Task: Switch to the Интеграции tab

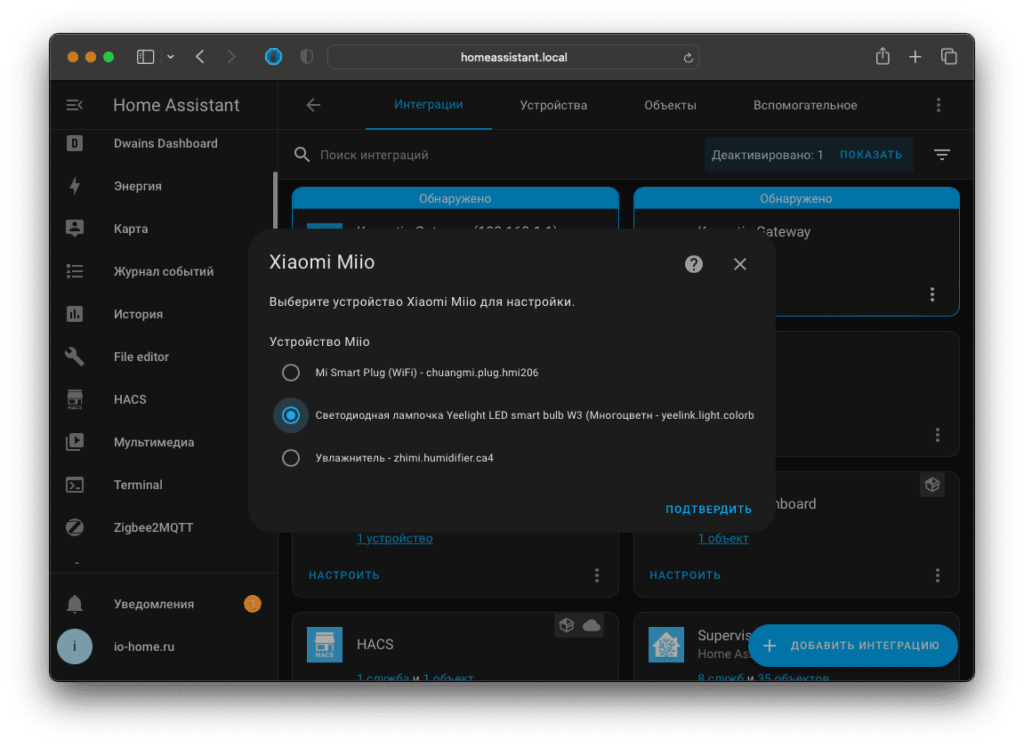Action: pos(428,104)
